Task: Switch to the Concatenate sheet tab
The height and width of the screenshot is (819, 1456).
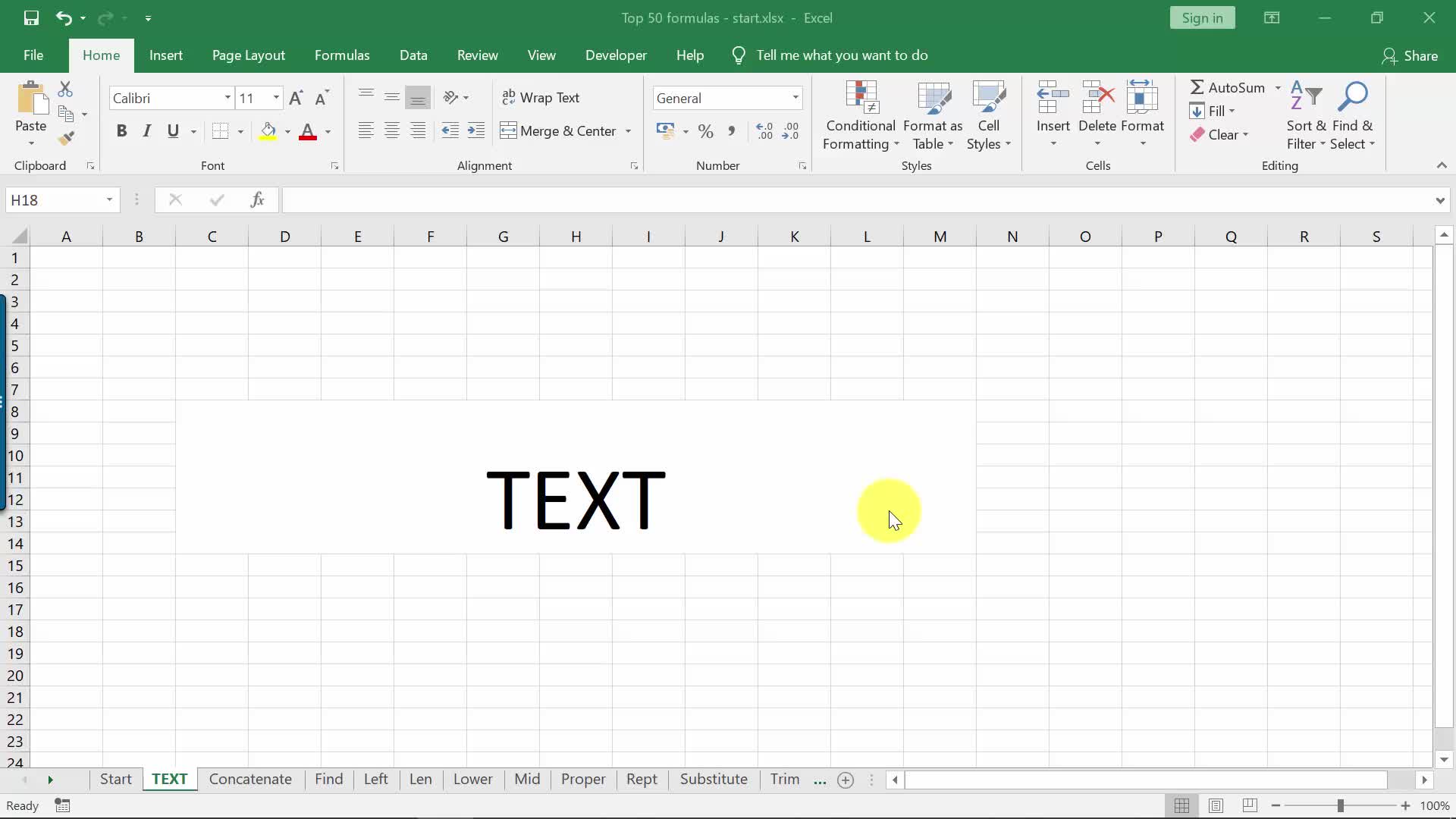Action: point(250,779)
